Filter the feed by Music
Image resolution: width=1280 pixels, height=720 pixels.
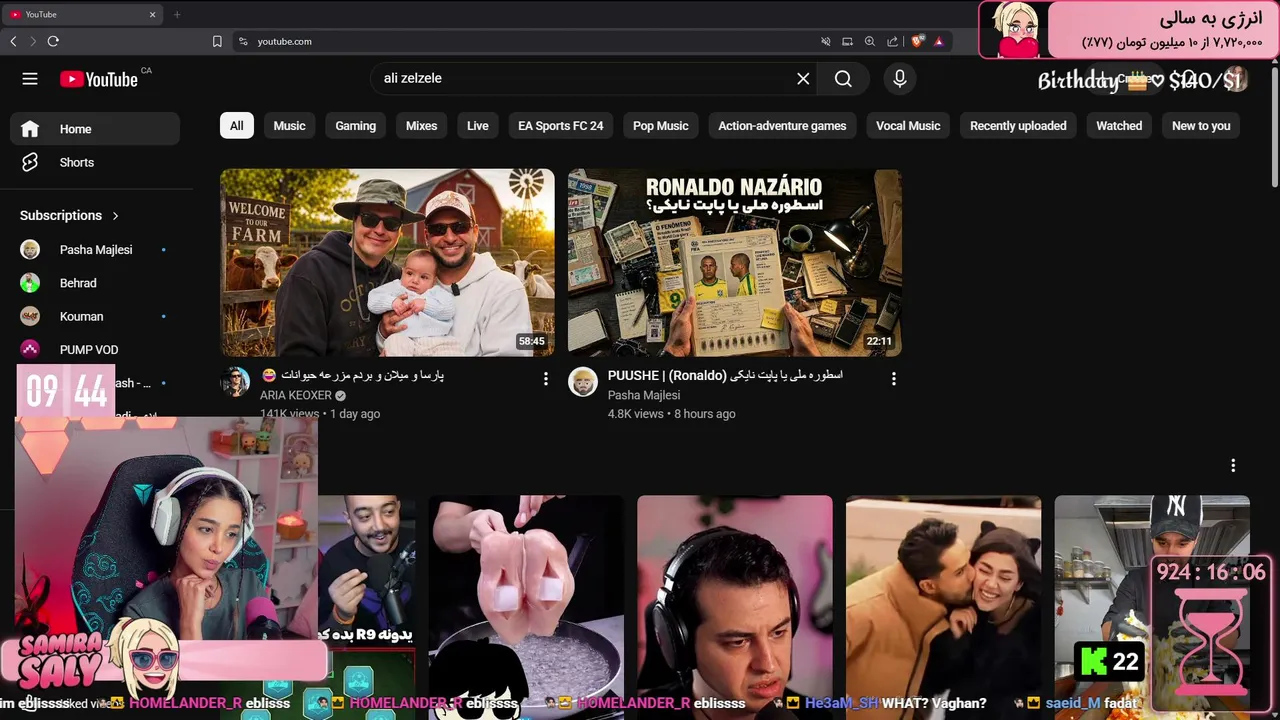click(x=290, y=126)
